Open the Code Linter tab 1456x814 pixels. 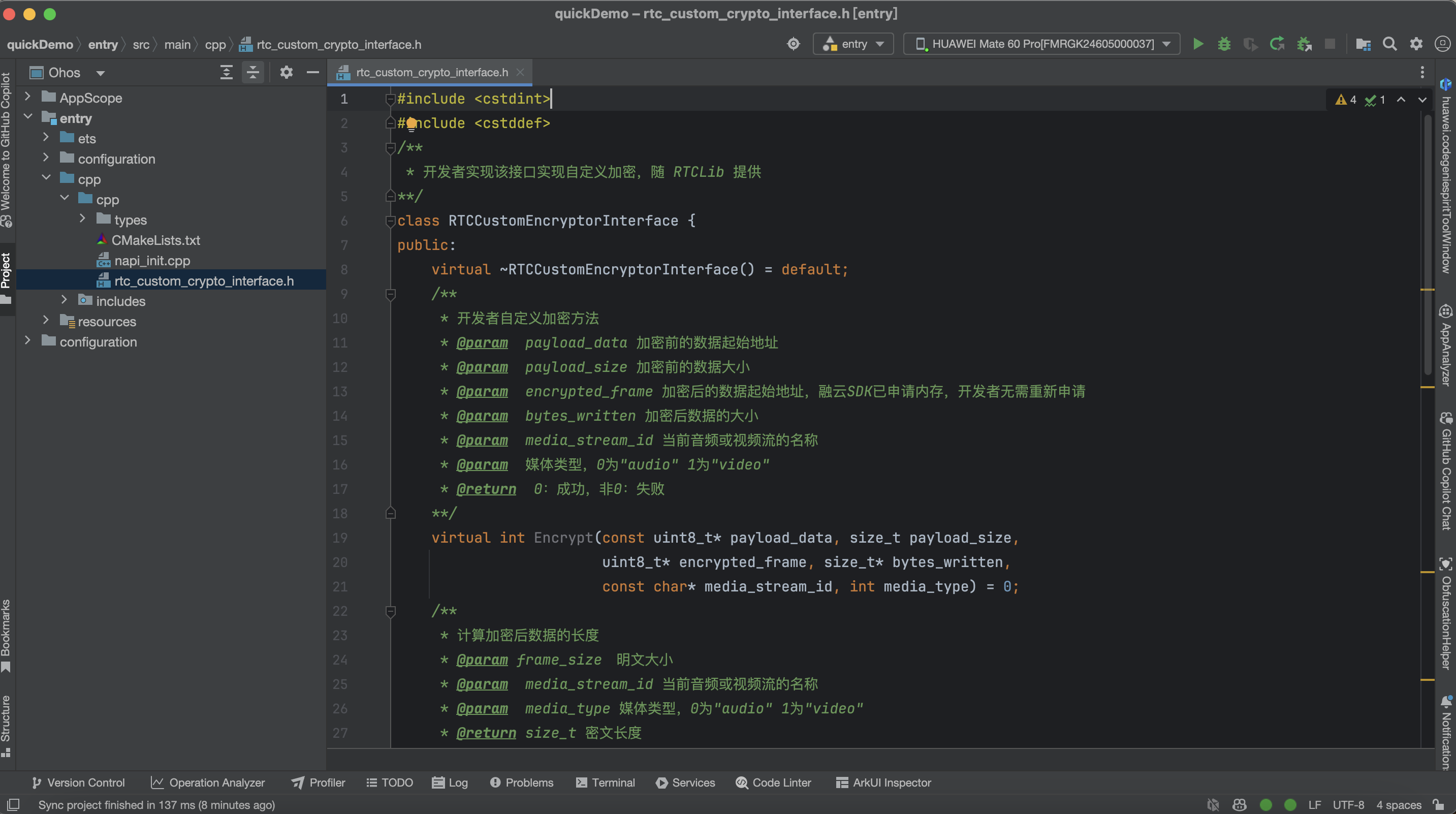(773, 783)
